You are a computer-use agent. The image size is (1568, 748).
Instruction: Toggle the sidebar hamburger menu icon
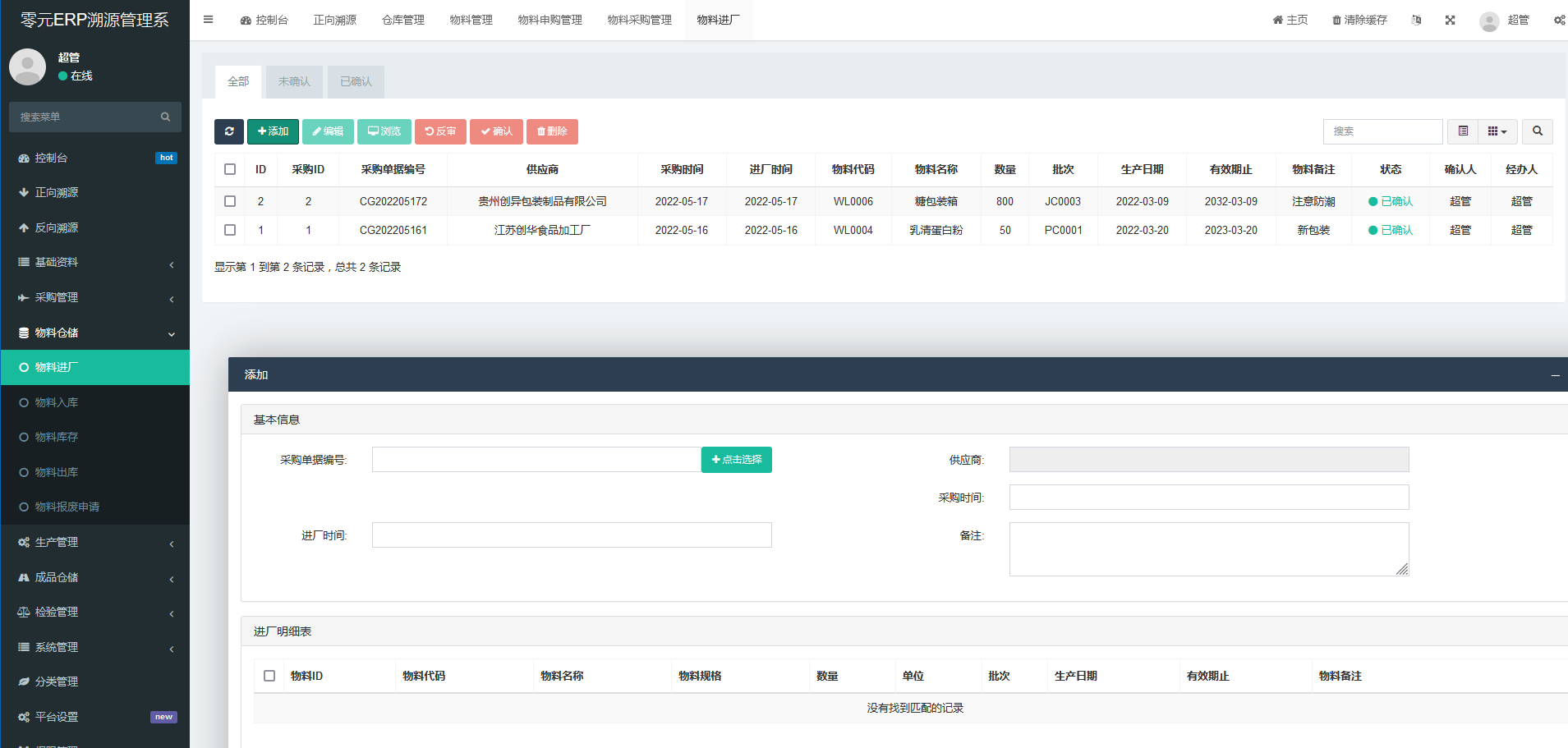click(x=209, y=20)
